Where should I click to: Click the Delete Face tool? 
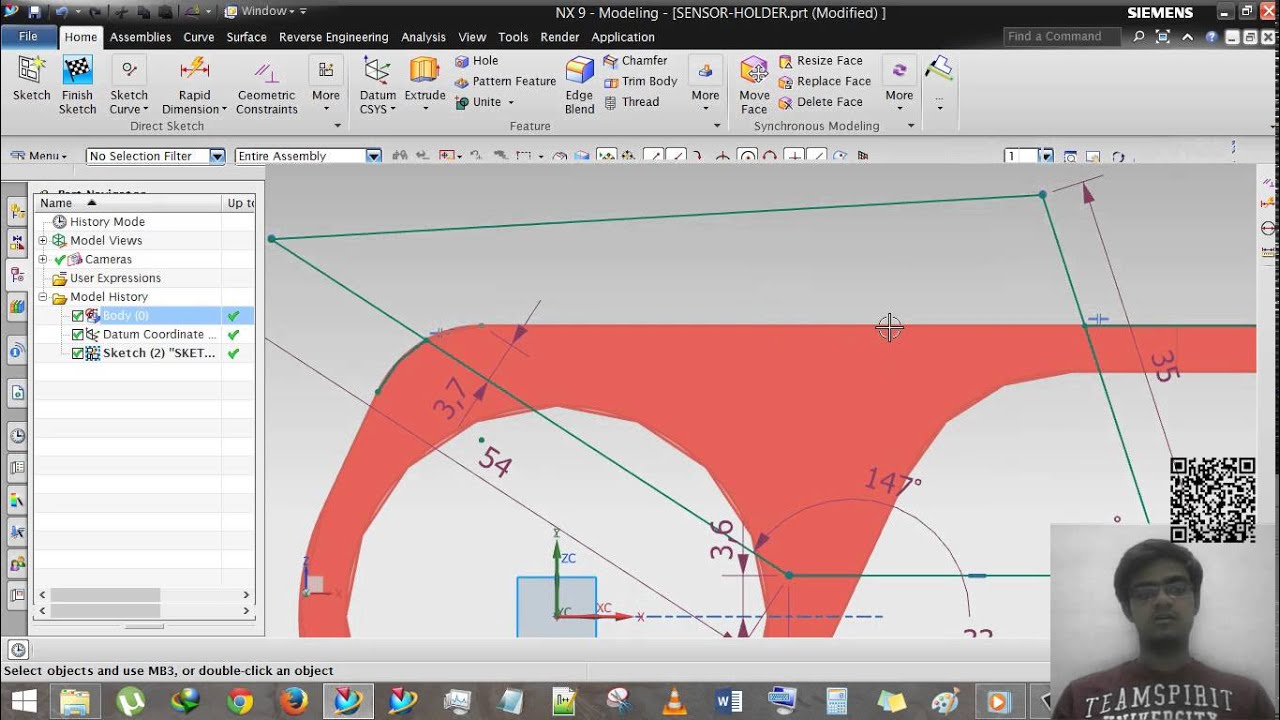pyautogui.click(x=820, y=102)
